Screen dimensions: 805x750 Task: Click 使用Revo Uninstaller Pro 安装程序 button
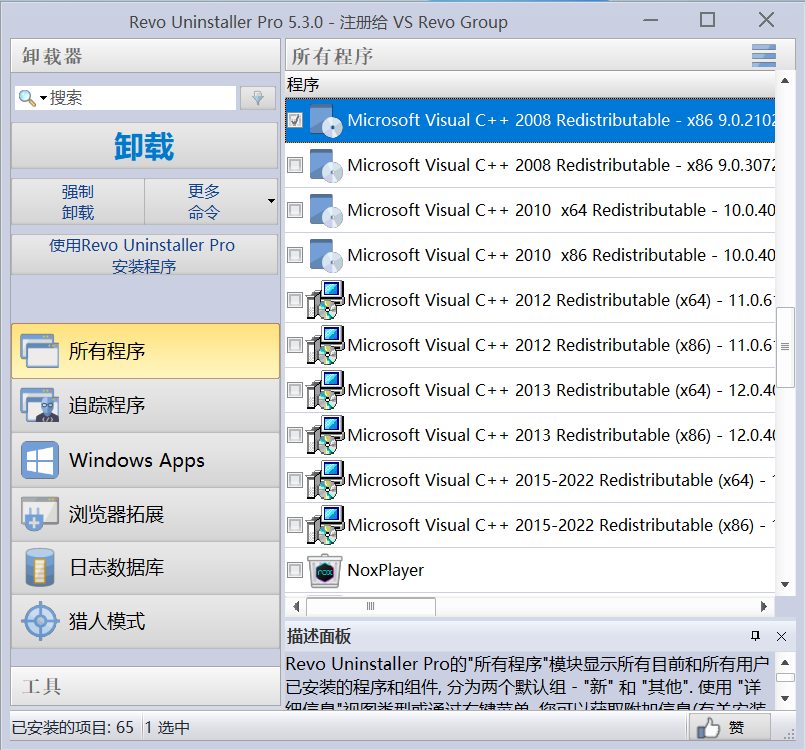(144, 255)
